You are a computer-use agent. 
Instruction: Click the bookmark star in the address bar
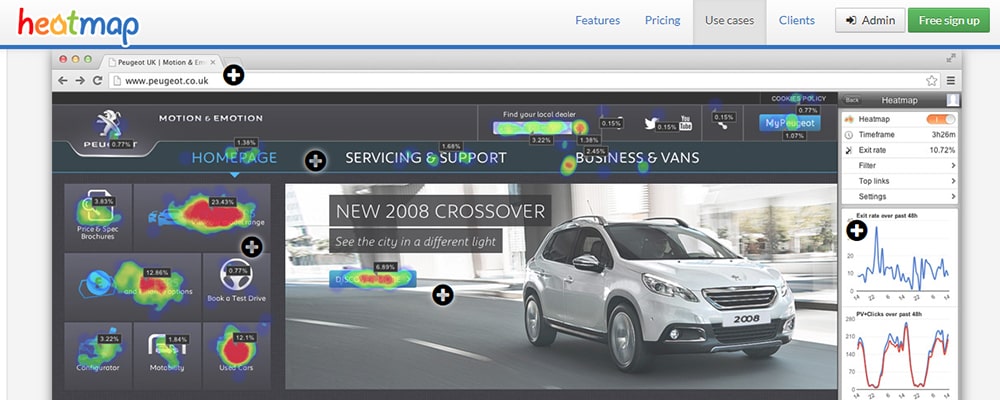tap(931, 81)
